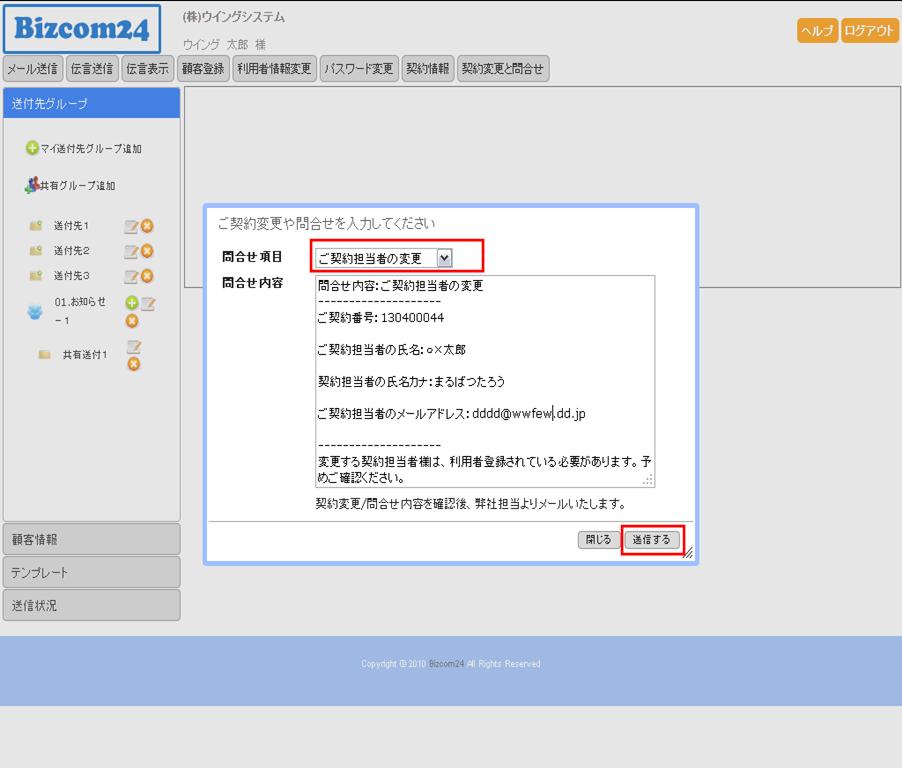The height and width of the screenshot is (768, 902).
Task: Expand the テンプレート accordion section
Action: pos(91,572)
